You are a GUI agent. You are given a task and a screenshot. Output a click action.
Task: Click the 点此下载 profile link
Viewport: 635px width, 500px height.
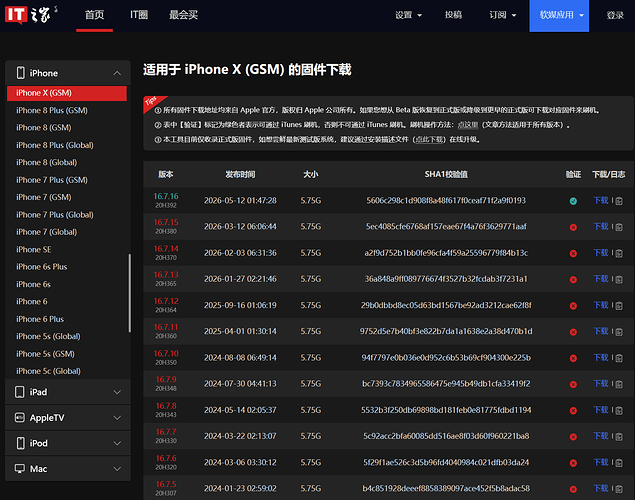429,139
